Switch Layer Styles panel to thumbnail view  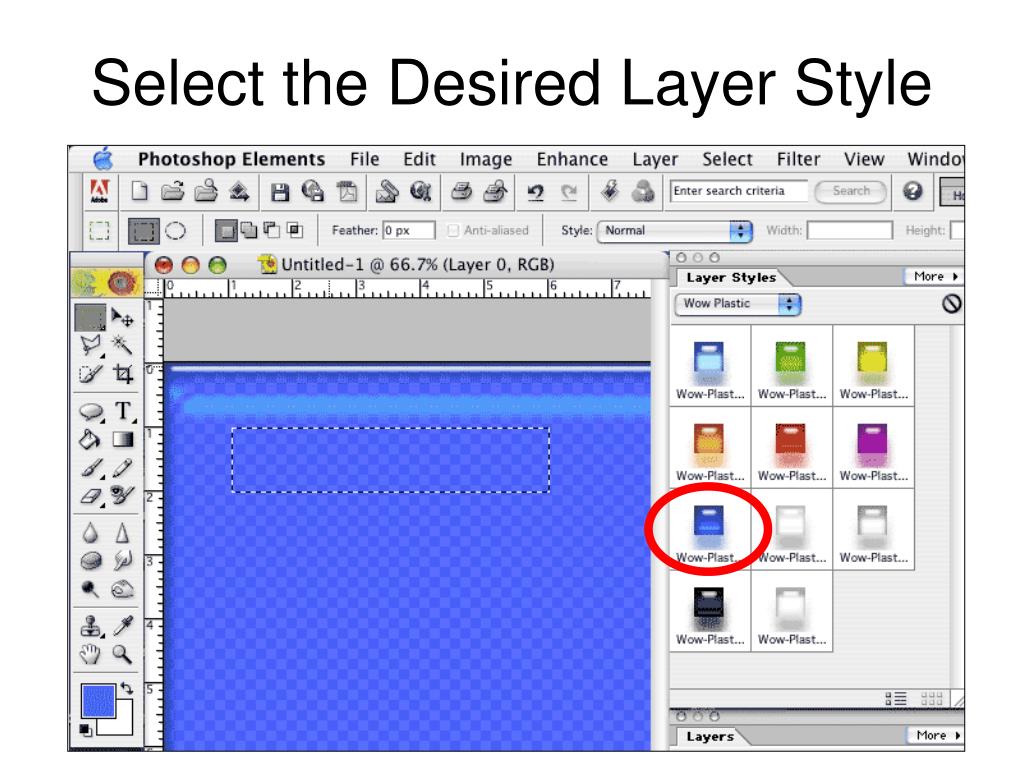point(931,699)
